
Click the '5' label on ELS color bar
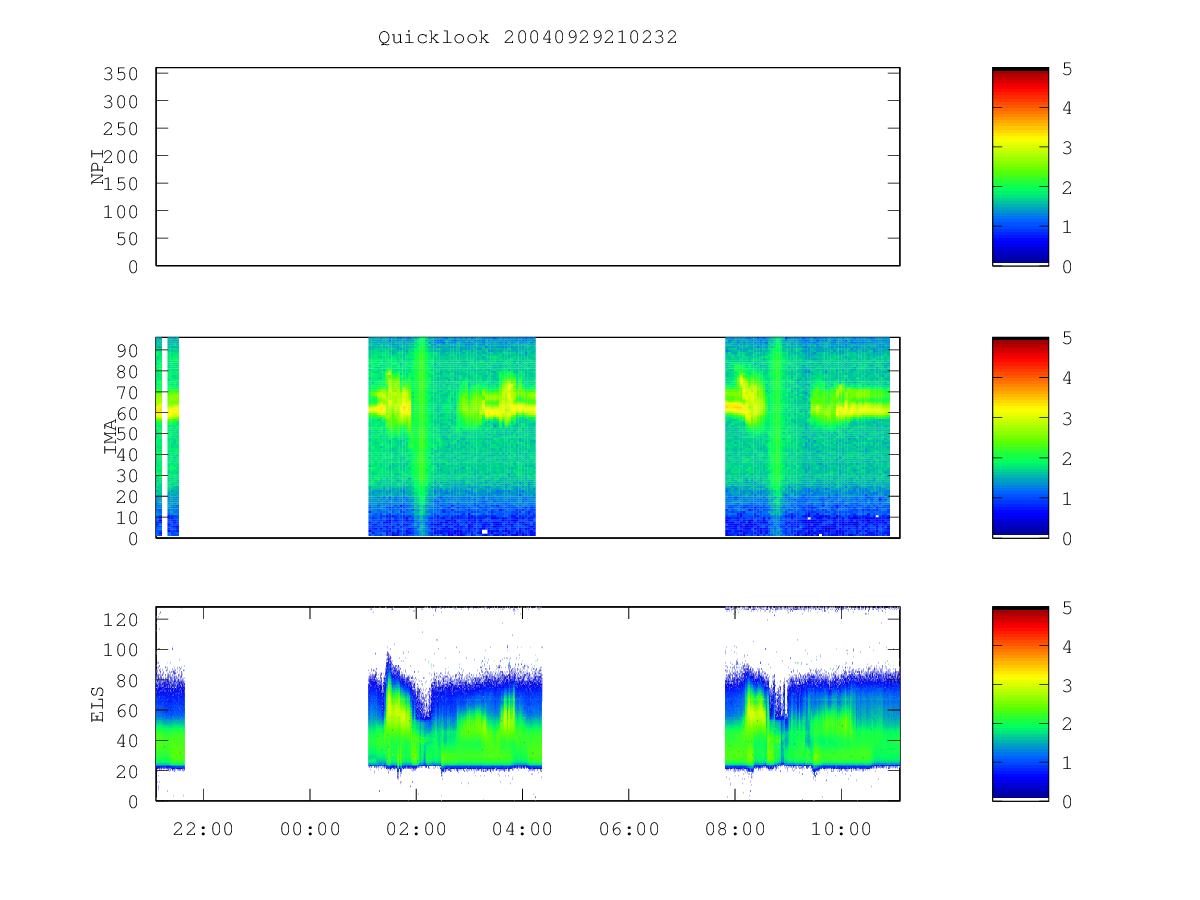(x=1068, y=608)
